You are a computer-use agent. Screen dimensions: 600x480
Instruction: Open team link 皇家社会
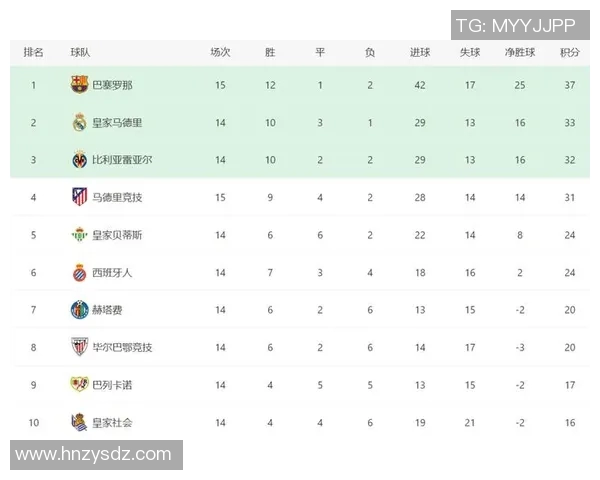(x=112, y=422)
